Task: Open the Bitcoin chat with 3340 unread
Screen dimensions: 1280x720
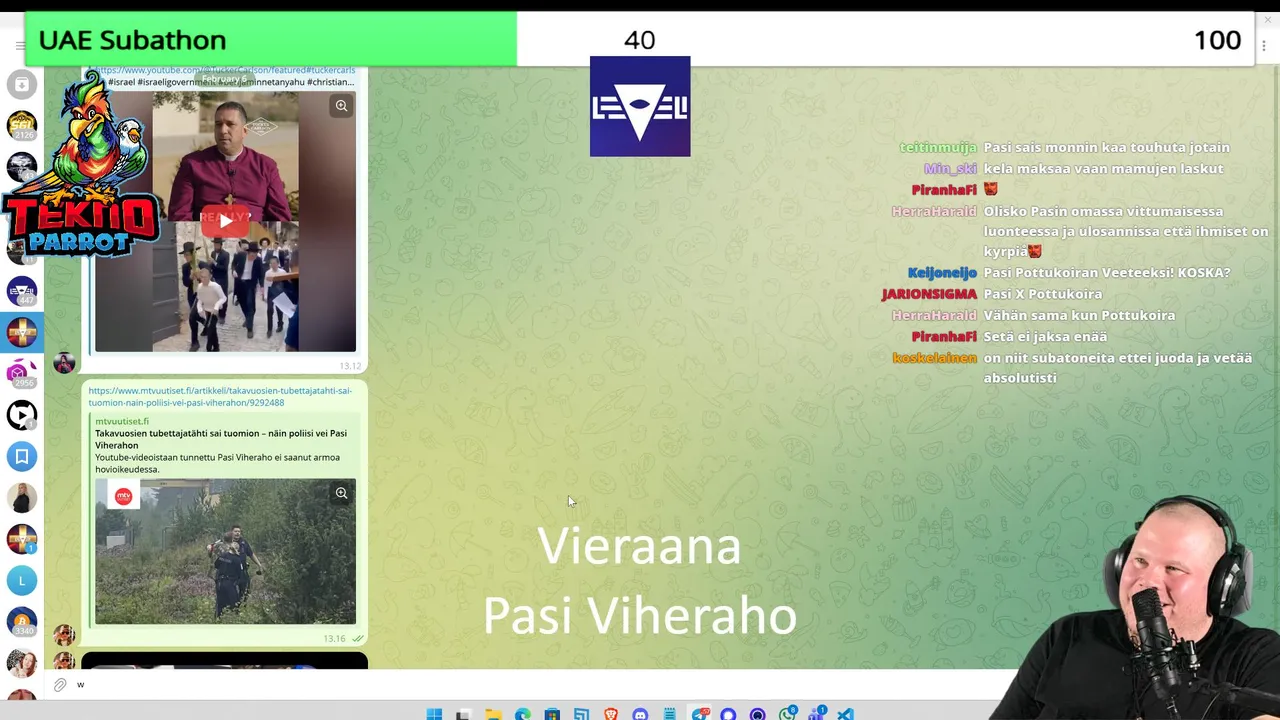Action: (x=22, y=621)
